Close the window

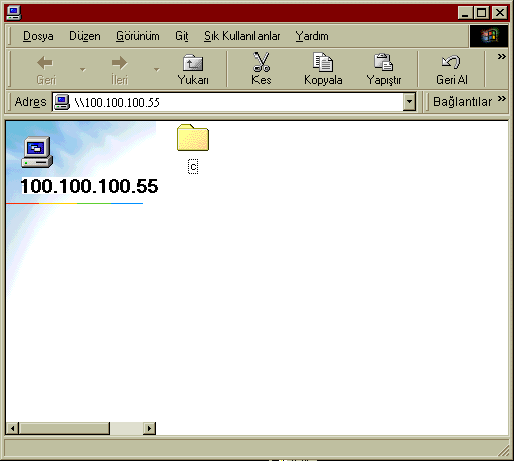[x=500, y=13]
